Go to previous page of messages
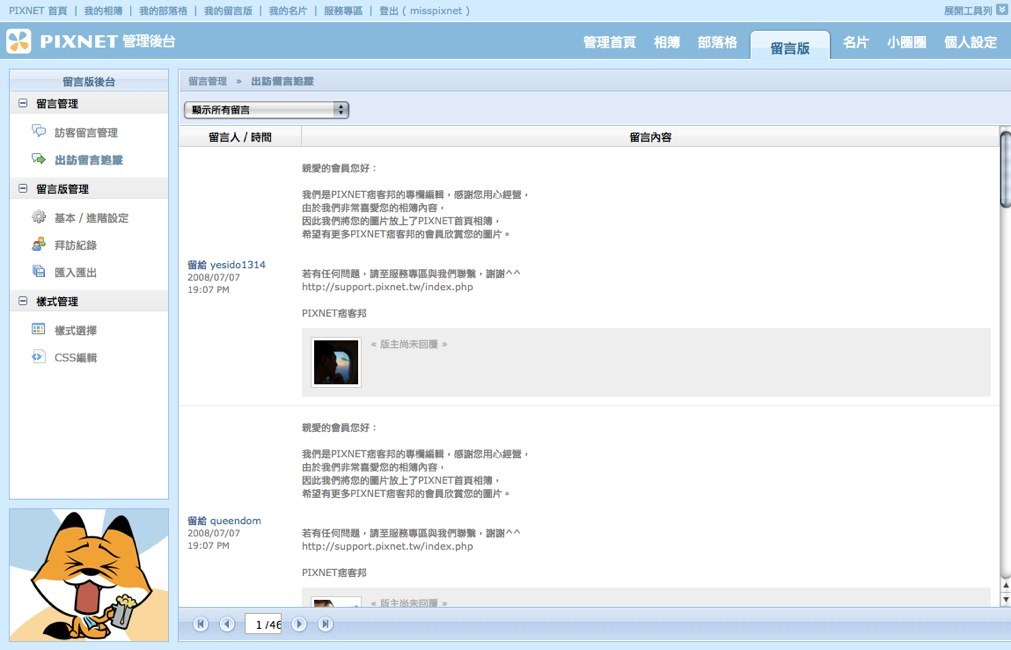1011x650 pixels. [227, 624]
